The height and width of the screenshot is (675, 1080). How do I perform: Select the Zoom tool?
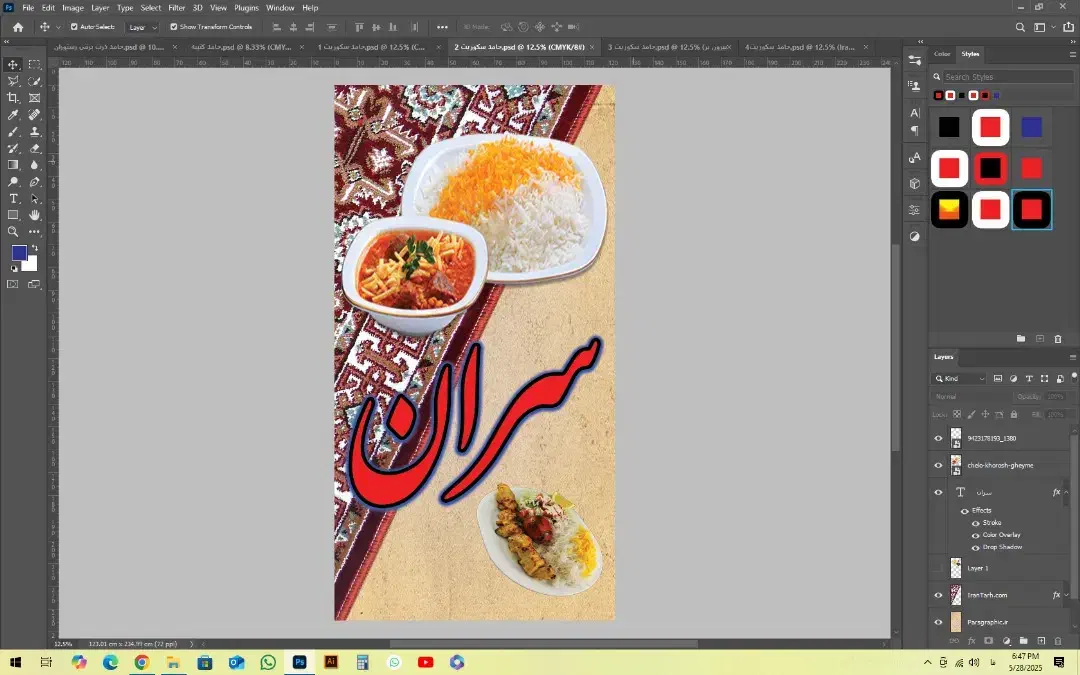tap(13, 232)
